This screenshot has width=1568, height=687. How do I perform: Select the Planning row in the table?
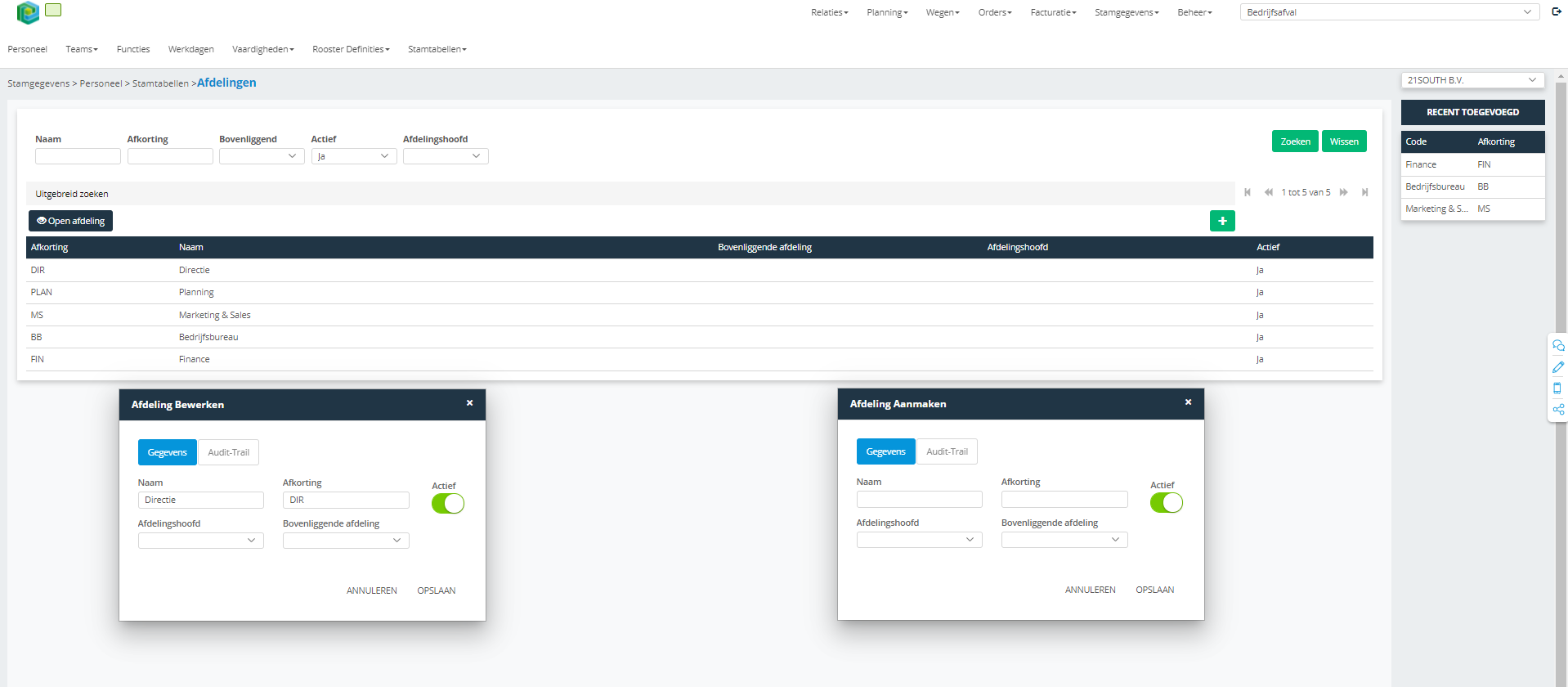[x=700, y=292]
